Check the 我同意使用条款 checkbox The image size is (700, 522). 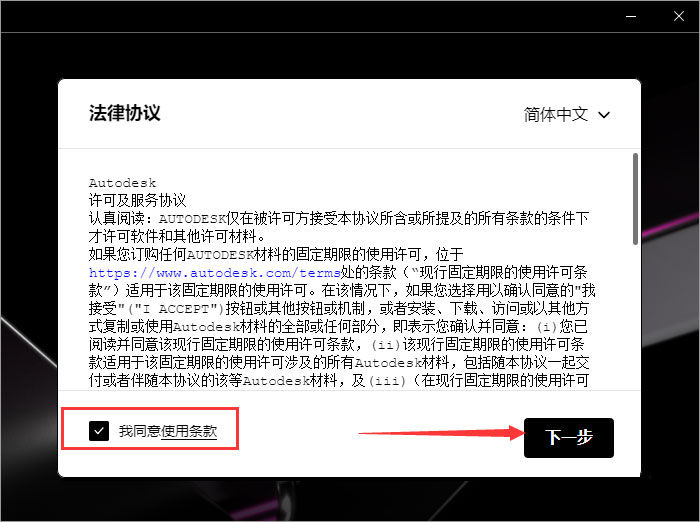coord(99,431)
